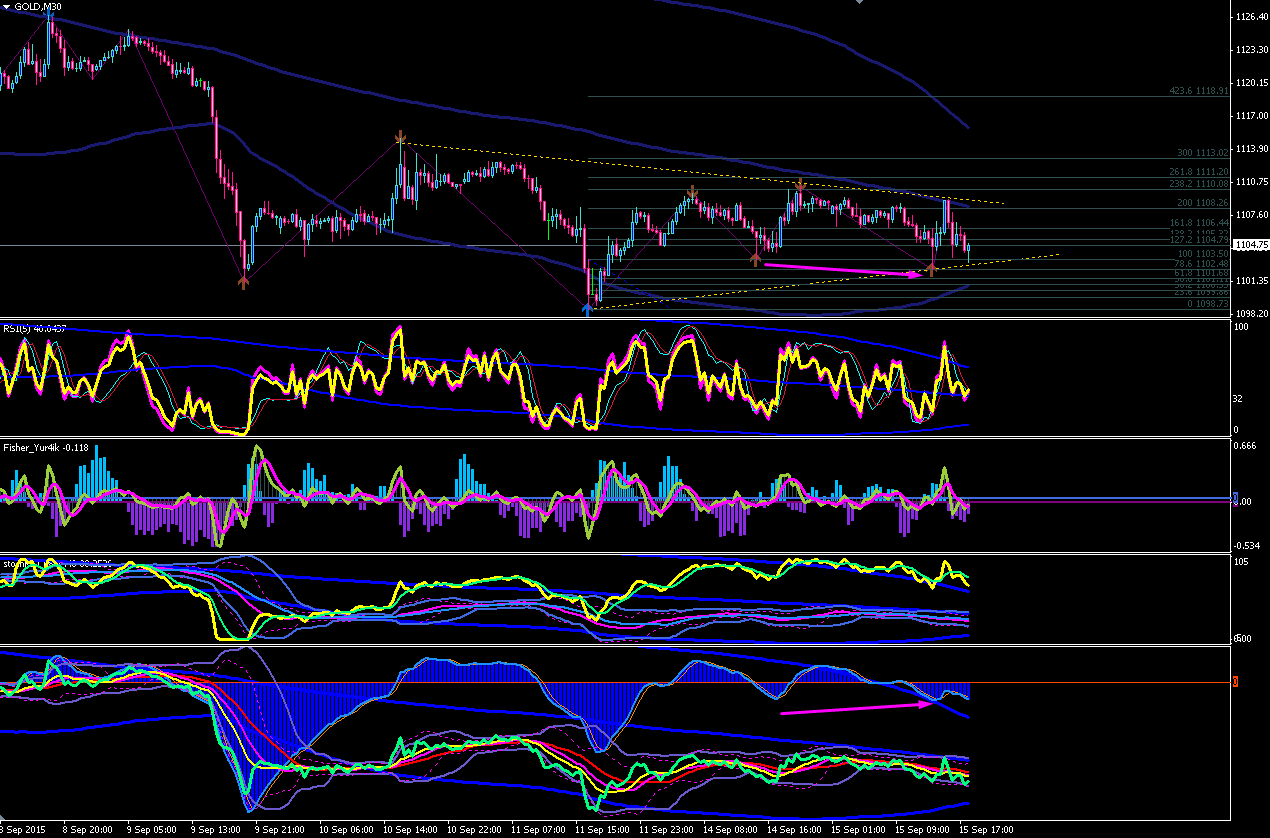1270x838 pixels.
Task: Click the Fibonacci level label 161.8 1106.44
Action: point(1199,222)
